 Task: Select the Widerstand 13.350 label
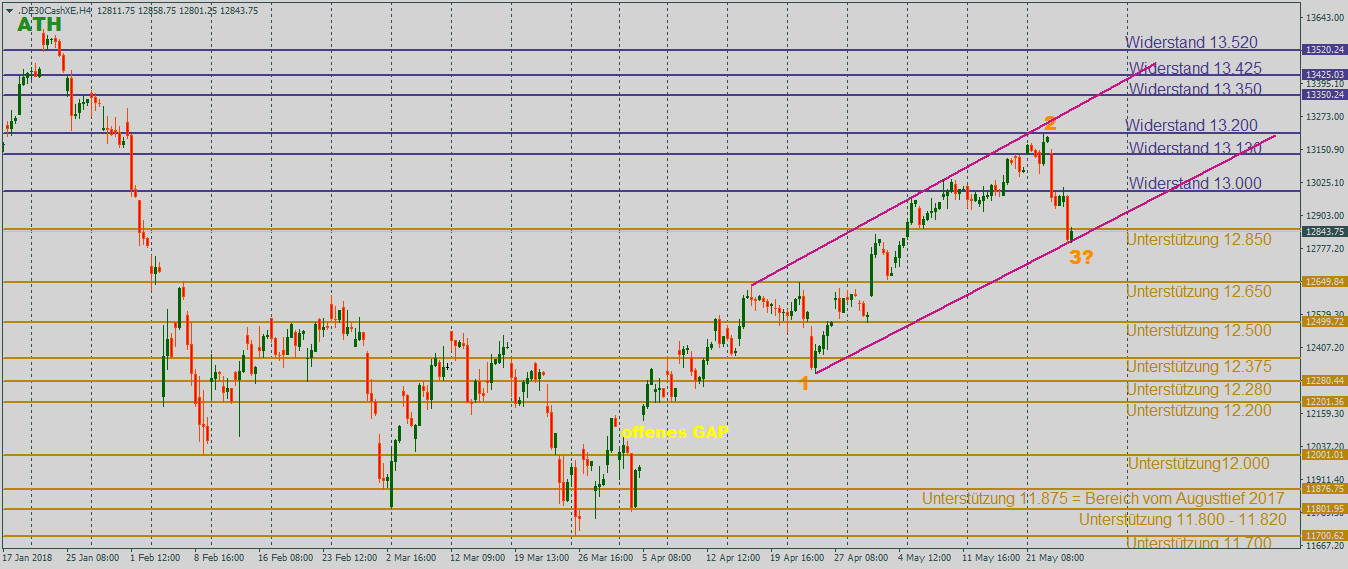pos(1195,89)
